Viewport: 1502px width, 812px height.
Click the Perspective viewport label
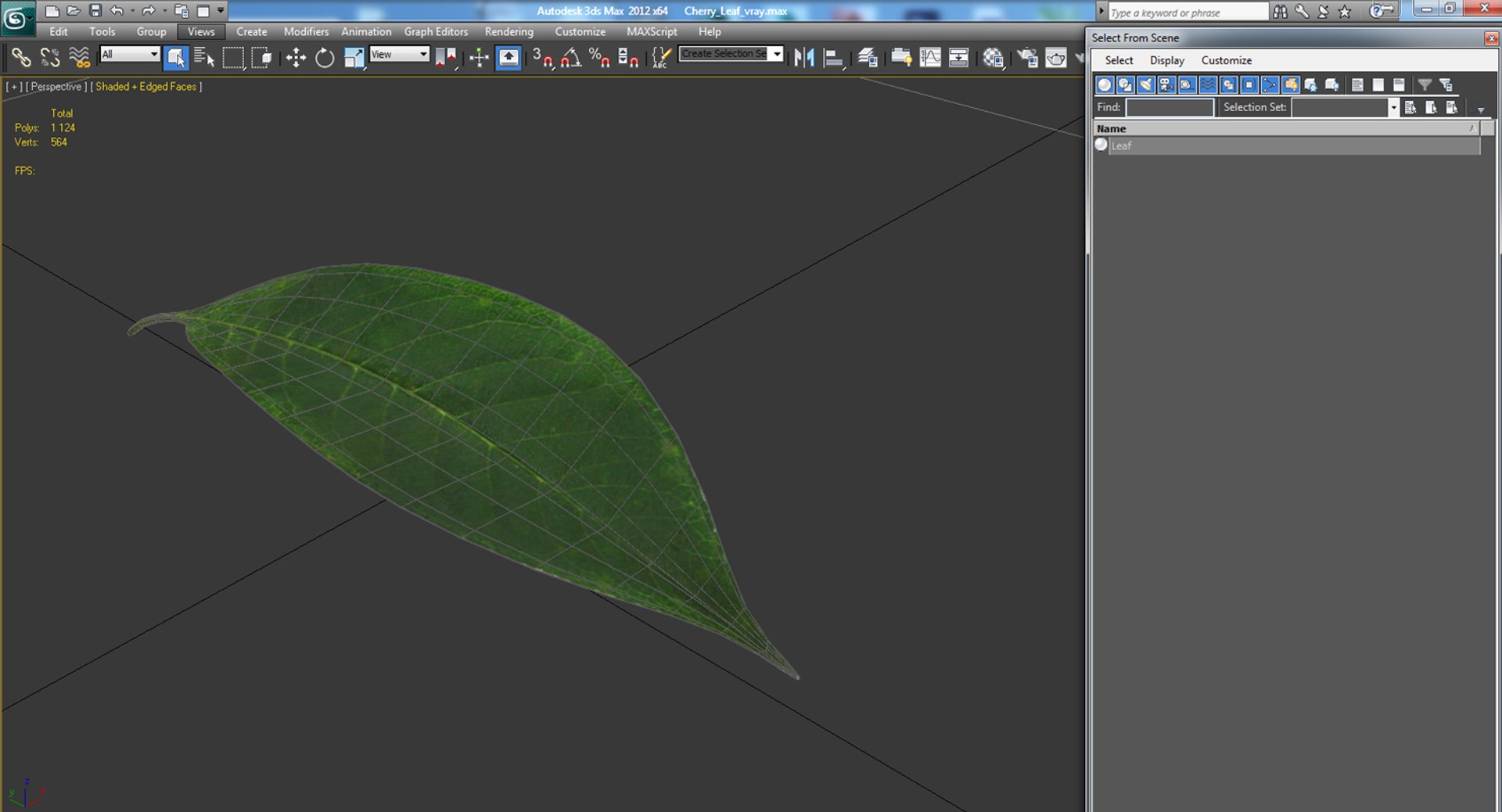pos(56,87)
